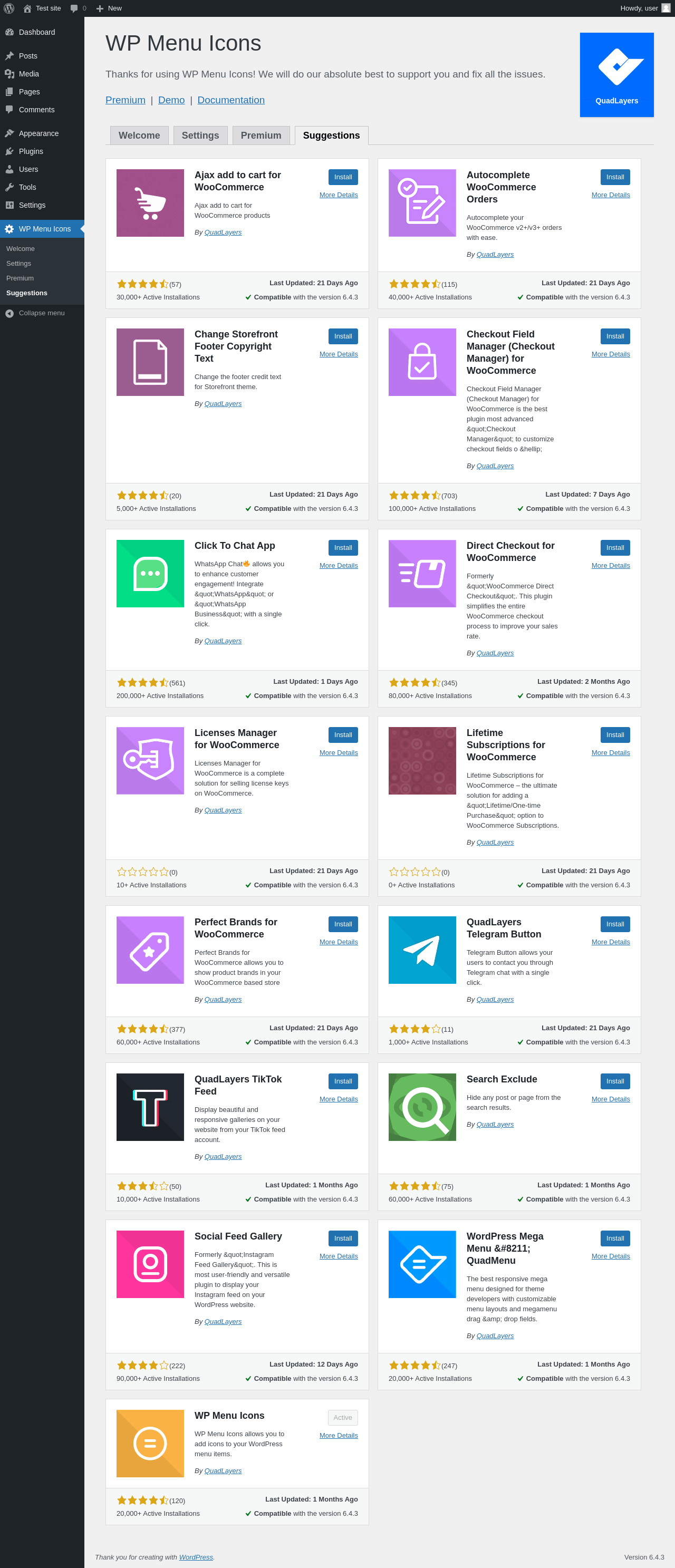Click the QuadLayers Telegram Button plugin icon
675x1568 pixels.
[422, 950]
